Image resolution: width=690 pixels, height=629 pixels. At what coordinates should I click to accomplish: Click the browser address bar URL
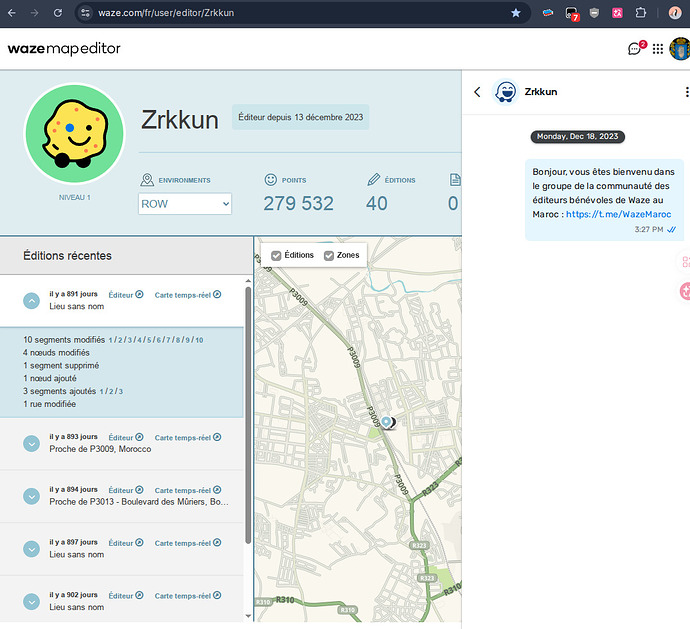click(166, 13)
